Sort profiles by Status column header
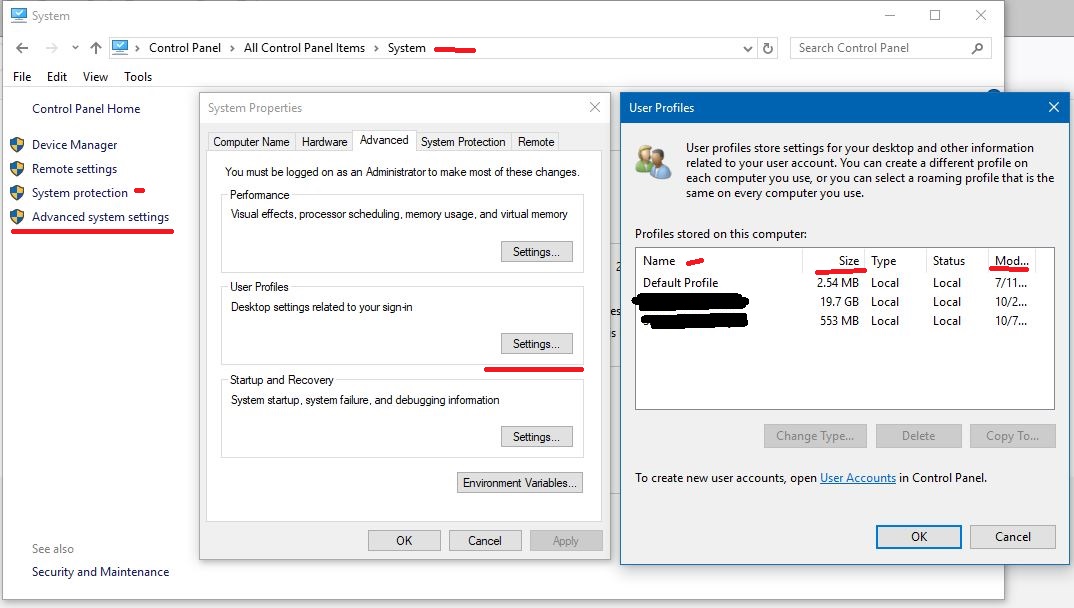This screenshot has height=608, width=1074. 957,261
